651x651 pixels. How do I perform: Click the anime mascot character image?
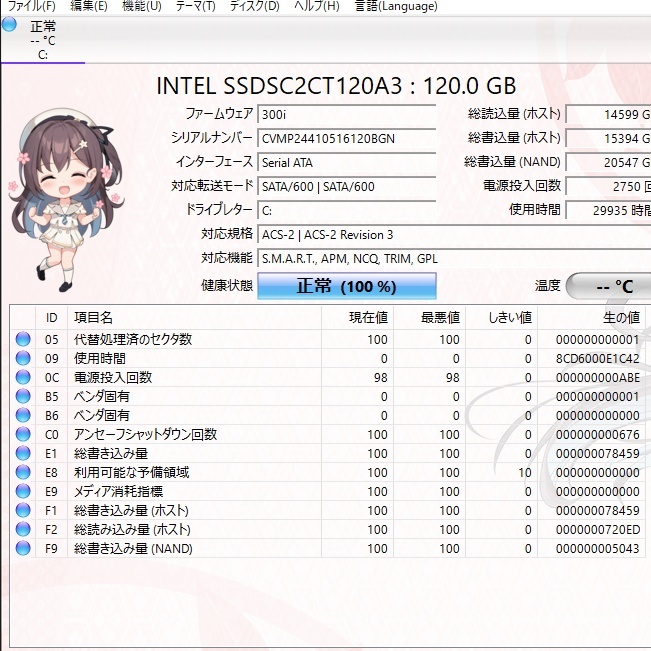coord(66,199)
